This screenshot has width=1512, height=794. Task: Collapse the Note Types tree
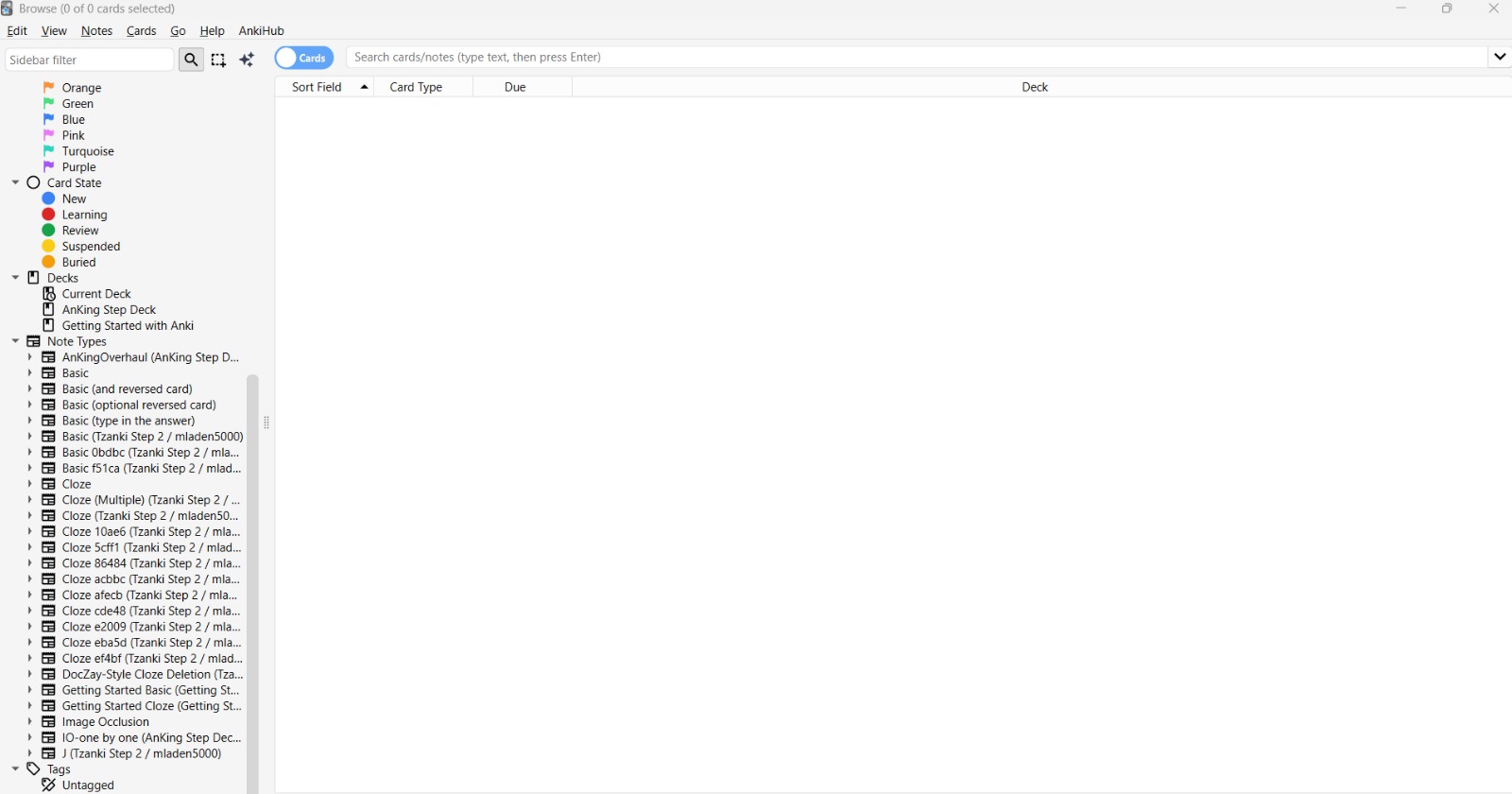pos(15,341)
